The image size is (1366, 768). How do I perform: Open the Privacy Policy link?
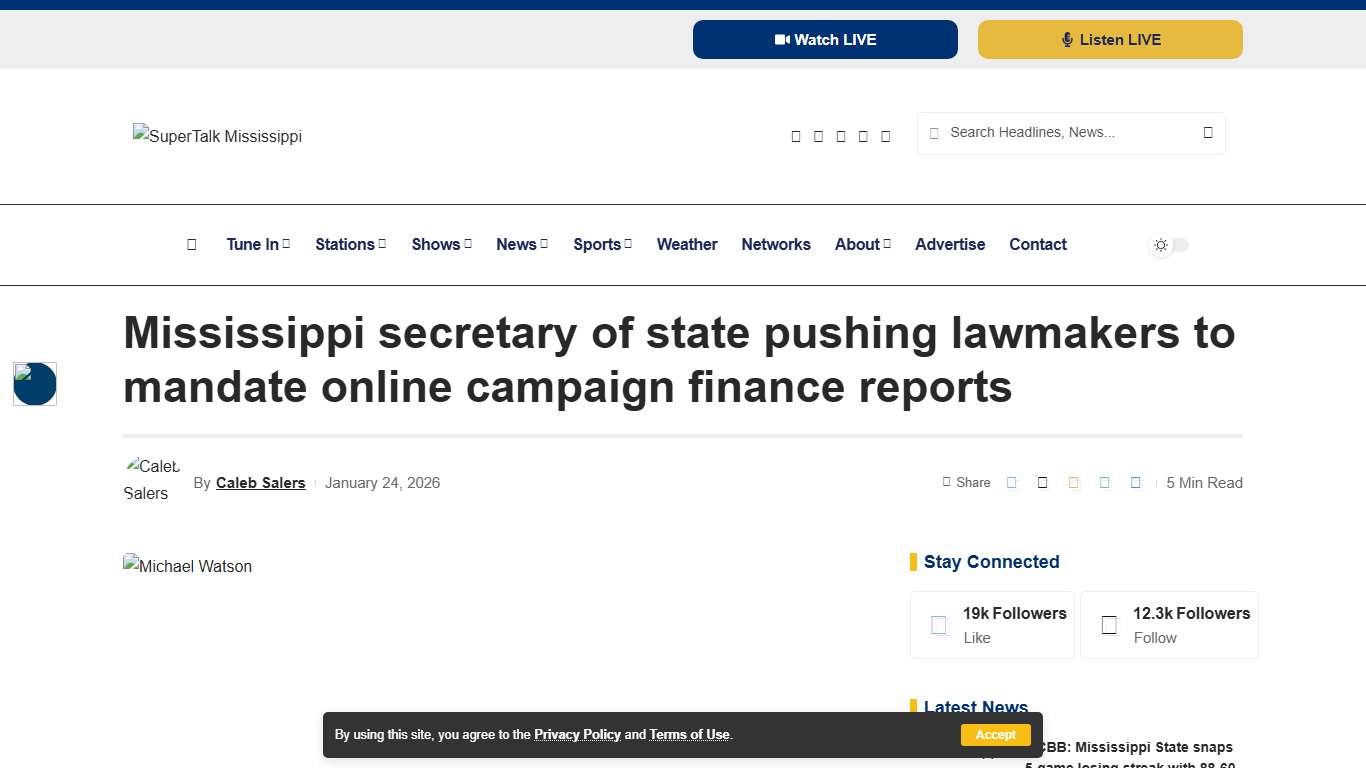coord(577,734)
